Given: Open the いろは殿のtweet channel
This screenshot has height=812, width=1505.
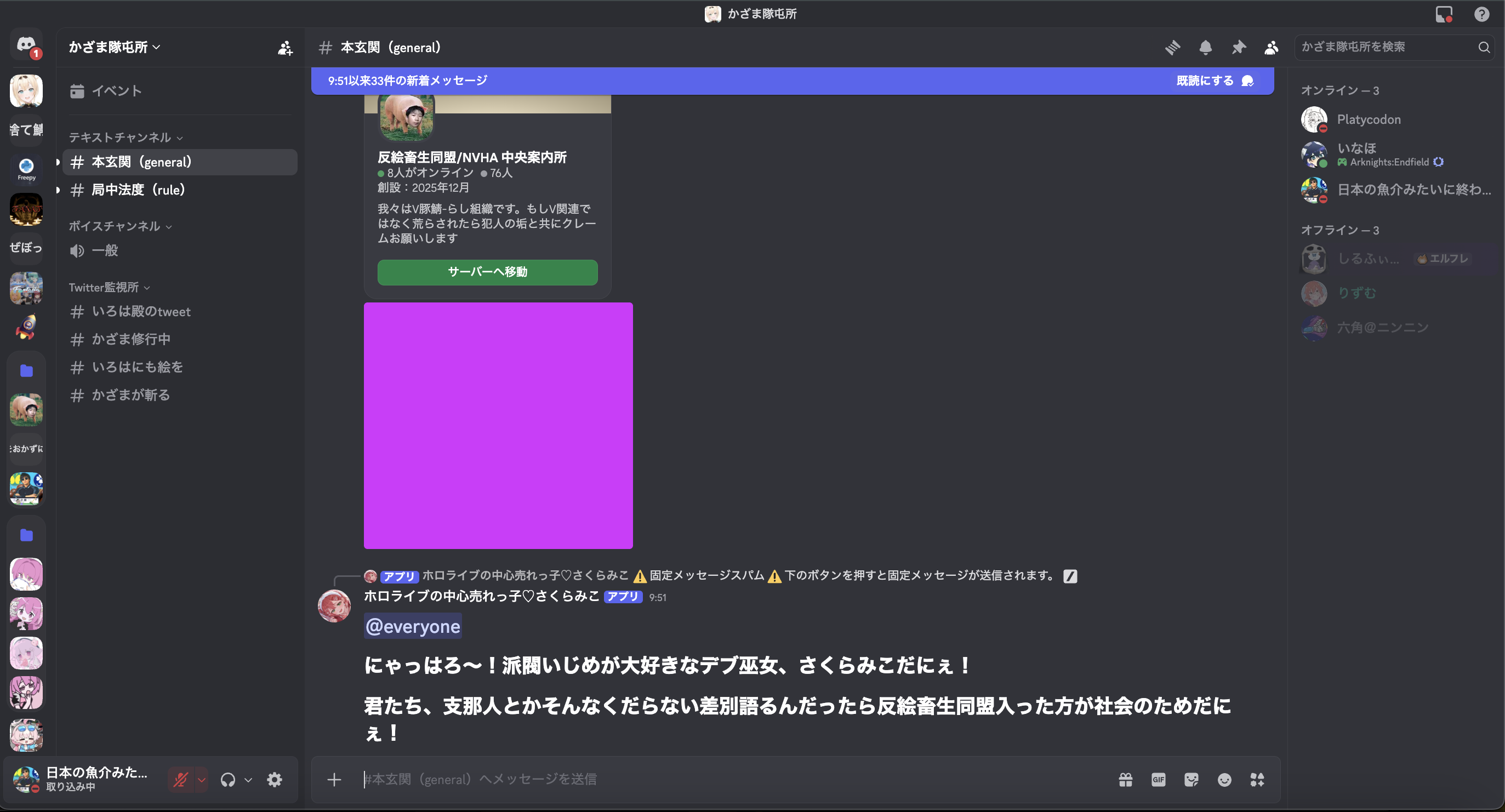Looking at the screenshot, I should tap(141, 311).
